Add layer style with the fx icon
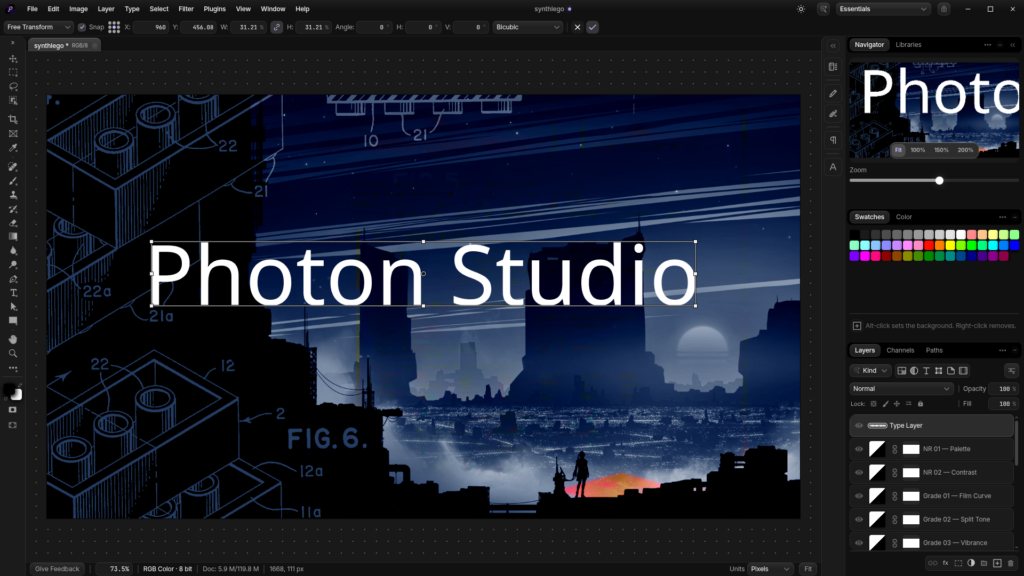1024x576 pixels. coord(945,563)
